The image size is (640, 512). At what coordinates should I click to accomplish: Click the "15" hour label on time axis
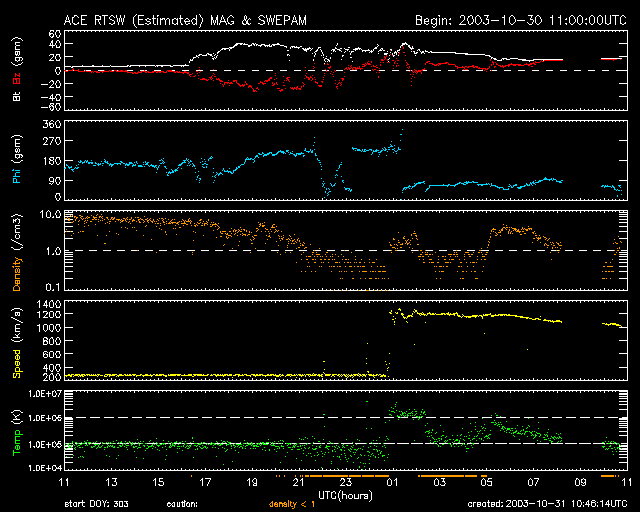pos(158,482)
